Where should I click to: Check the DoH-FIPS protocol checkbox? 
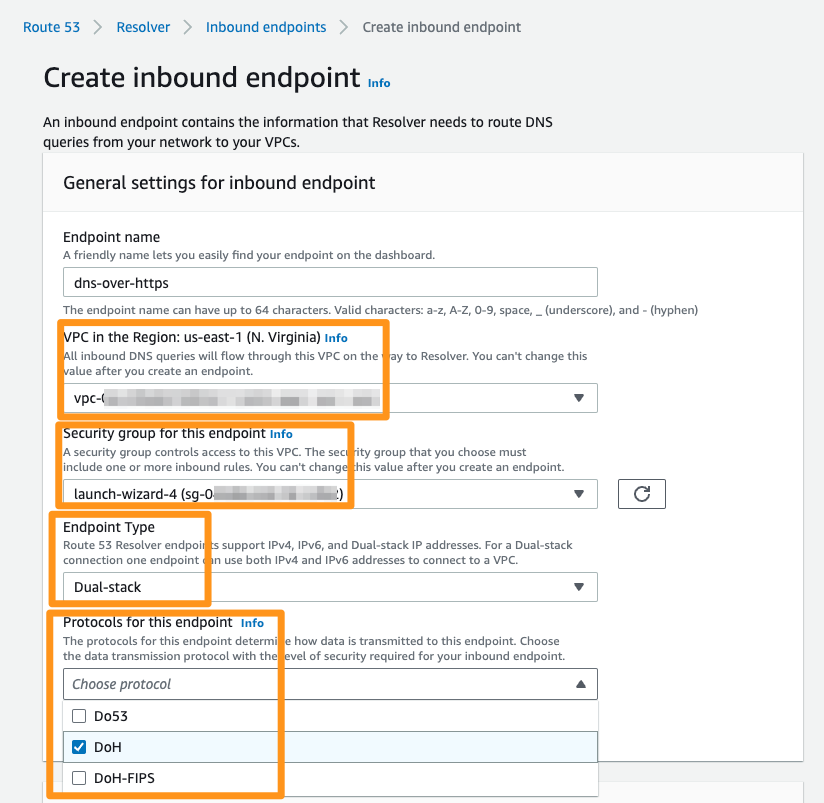[81, 777]
